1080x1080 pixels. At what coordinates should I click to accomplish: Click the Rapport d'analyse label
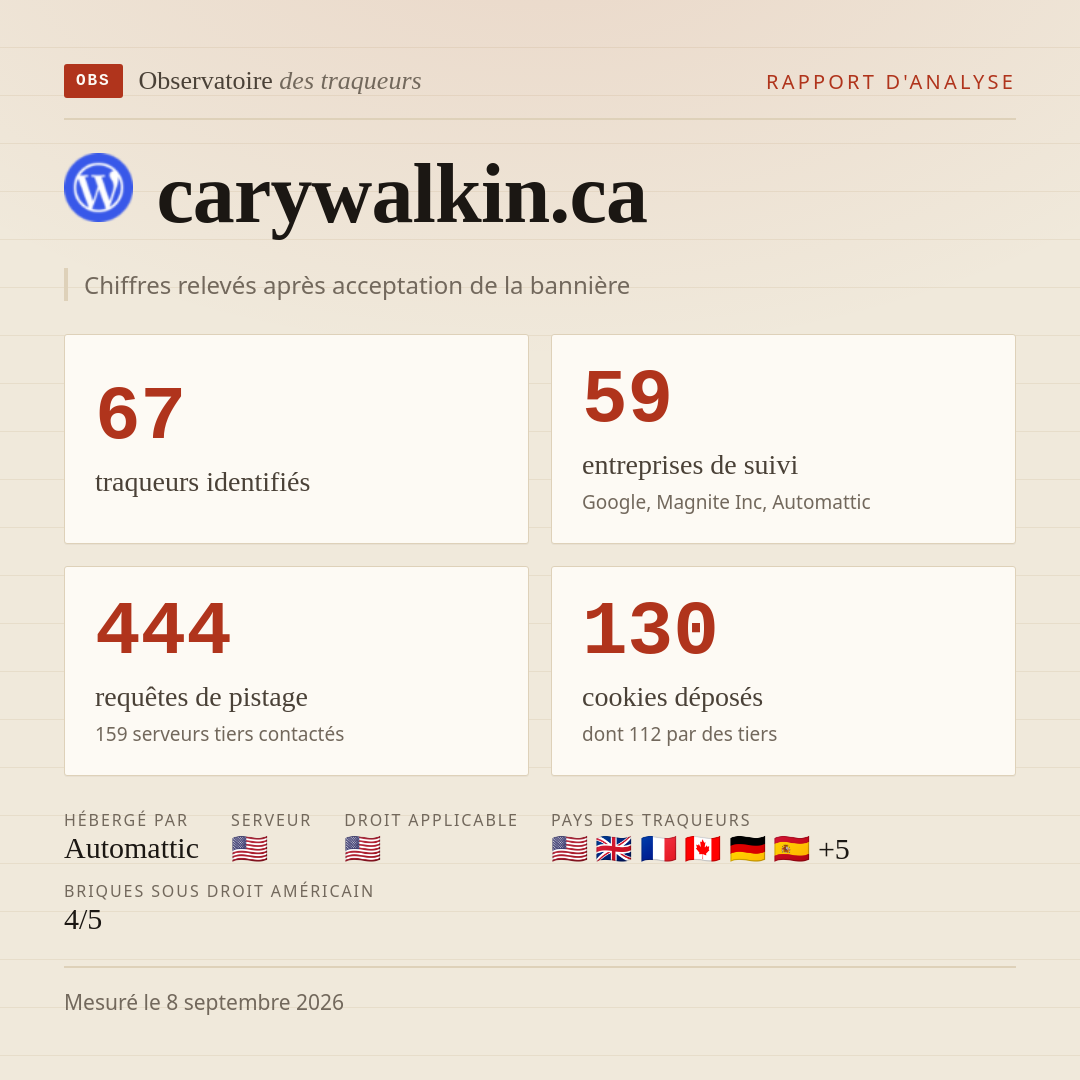pos(891,82)
